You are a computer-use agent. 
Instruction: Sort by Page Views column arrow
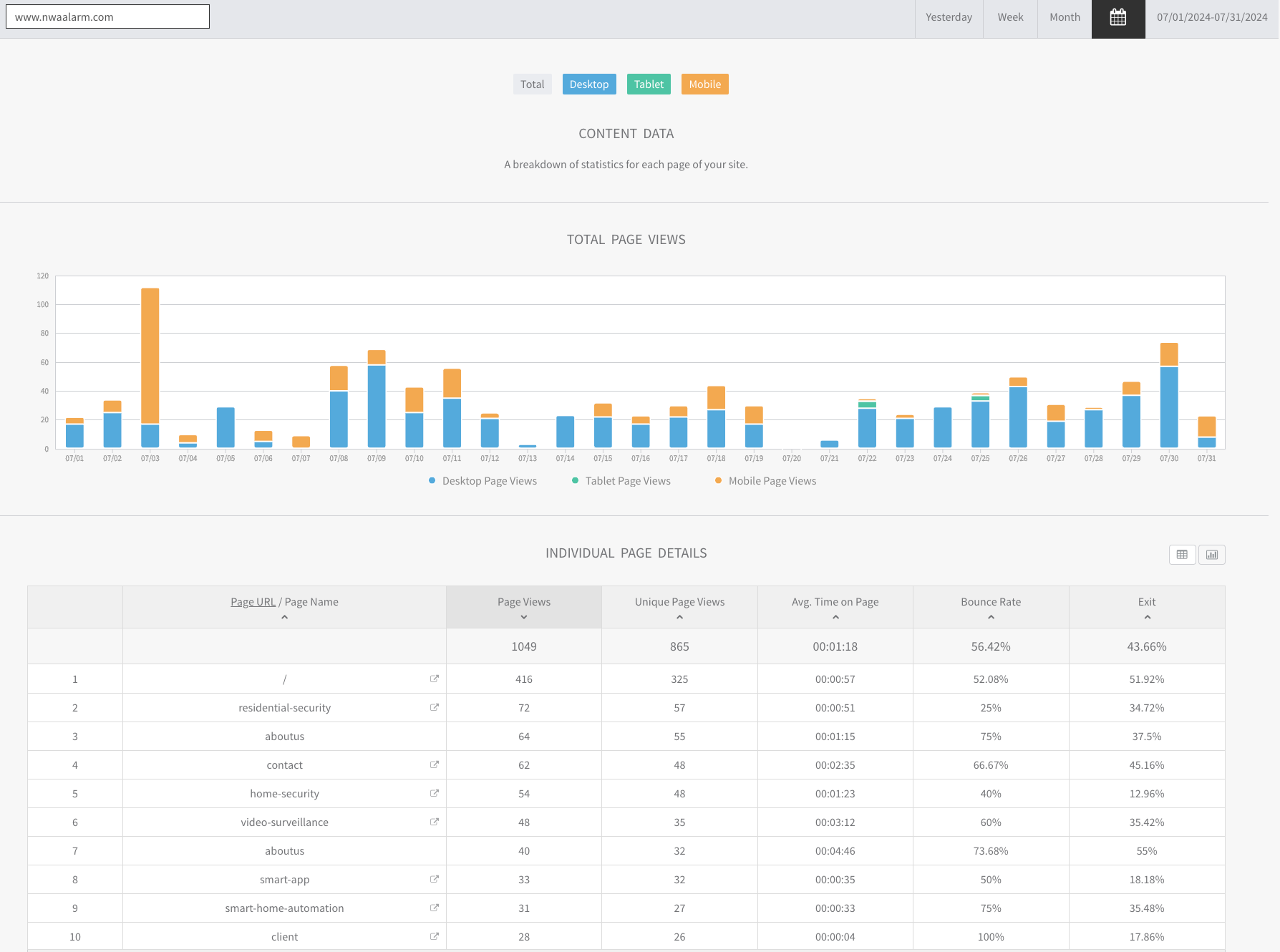(x=524, y=617)
